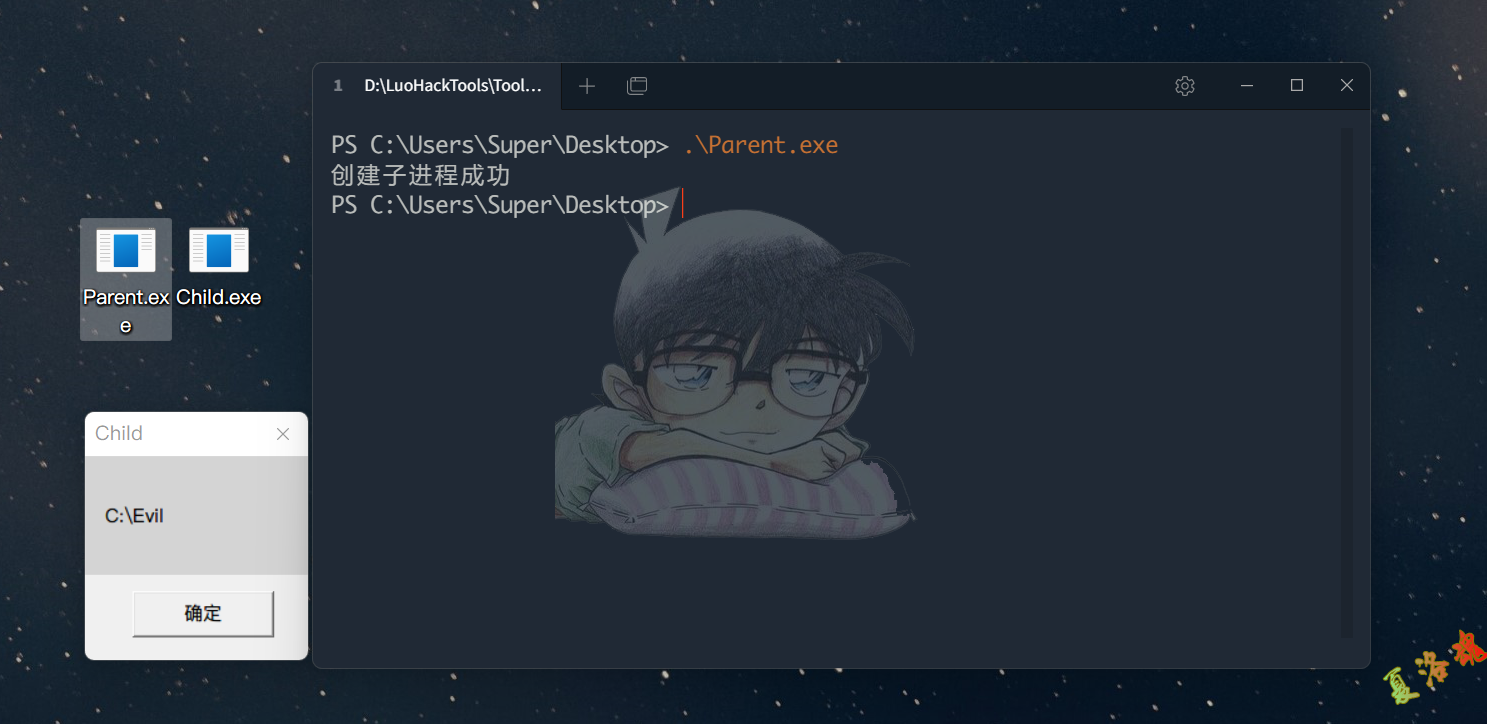The height and width of the screenshot is (724, 1487).
Task: Click the 确定 button in the Child dialog
Action: point(203,613)
